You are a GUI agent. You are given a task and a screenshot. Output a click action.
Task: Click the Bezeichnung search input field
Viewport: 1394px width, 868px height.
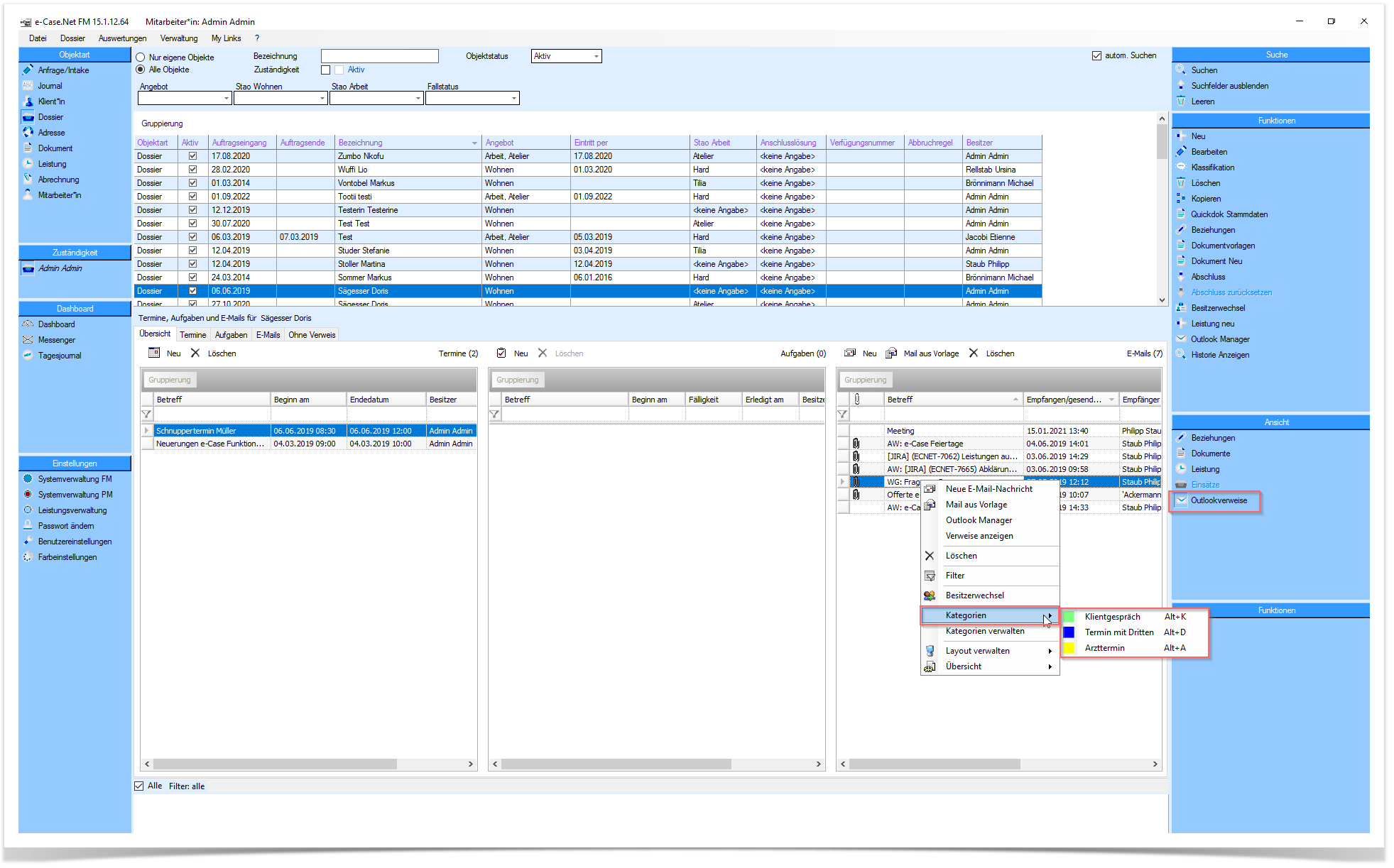coord(379,56)
